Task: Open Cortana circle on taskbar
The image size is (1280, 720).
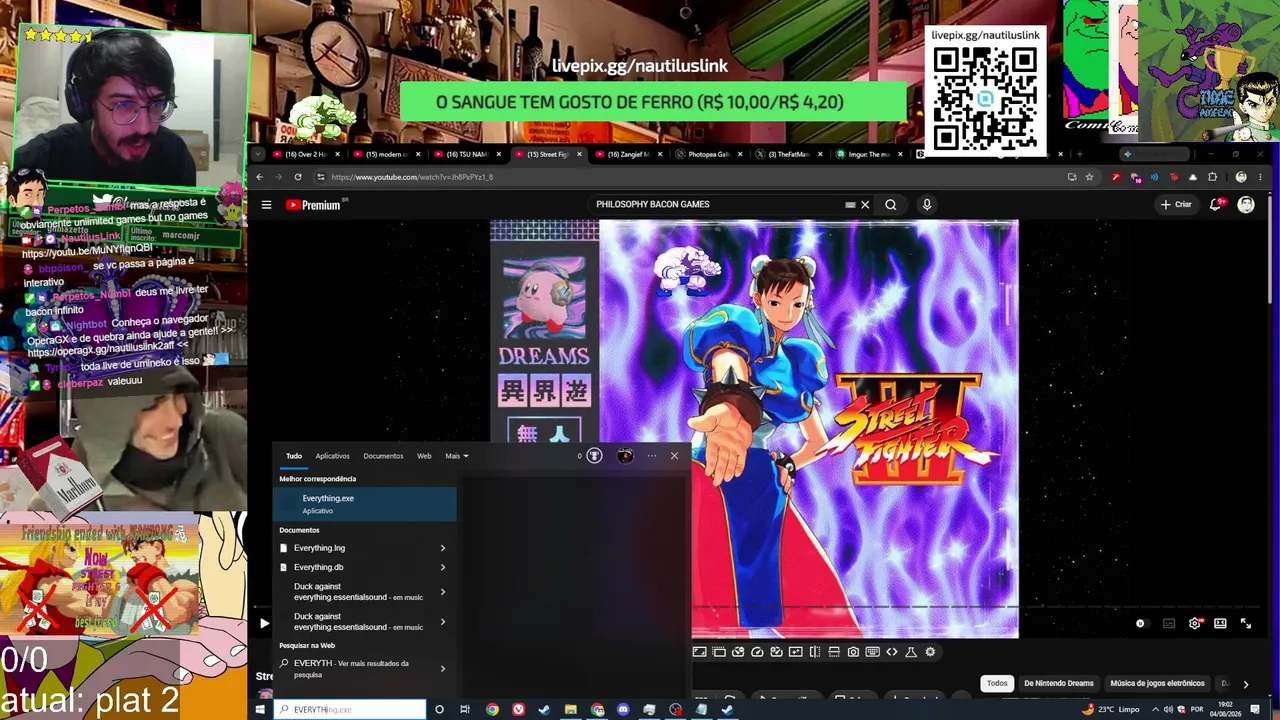Action: tap(439, 710)
